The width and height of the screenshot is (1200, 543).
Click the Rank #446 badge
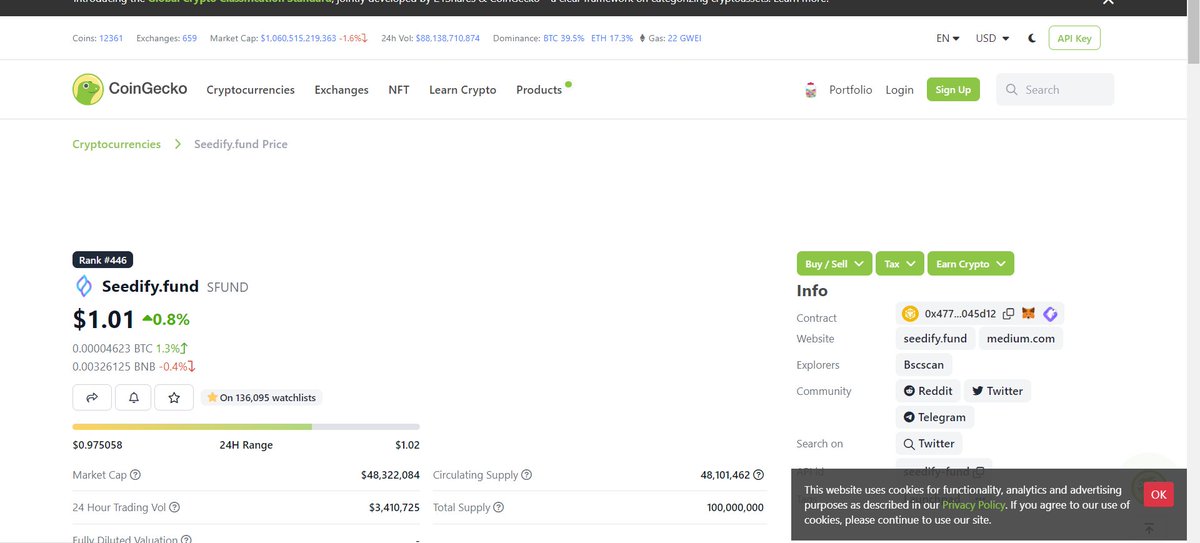pos(102,260)
